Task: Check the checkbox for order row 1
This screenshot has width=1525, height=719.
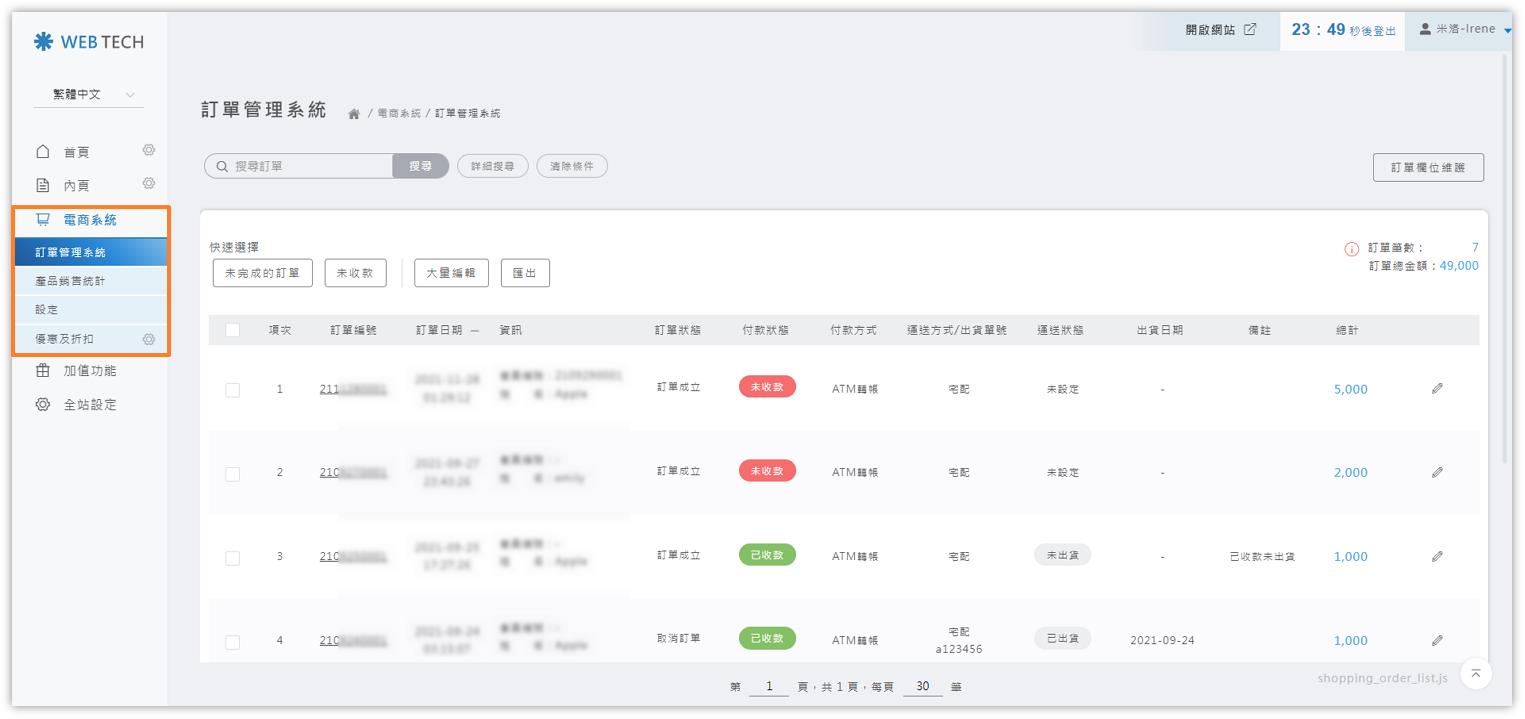Action: 233,390
